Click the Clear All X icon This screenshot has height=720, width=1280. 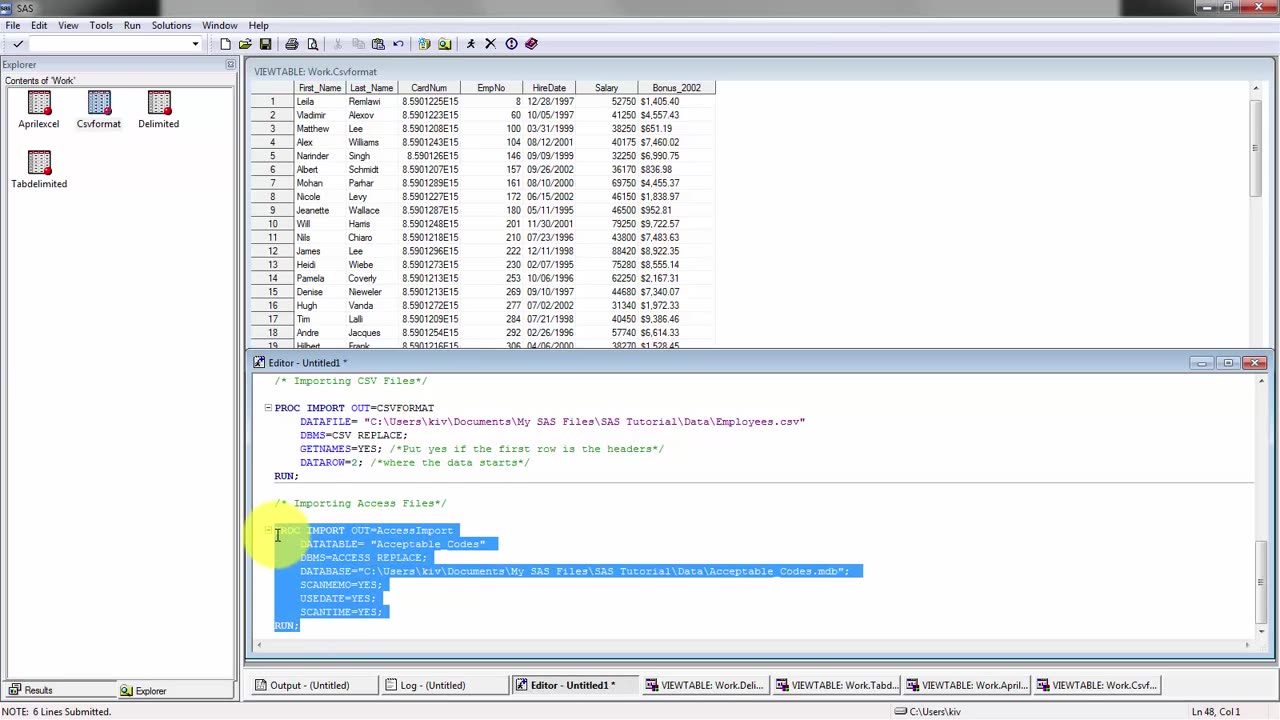[491, 44]
